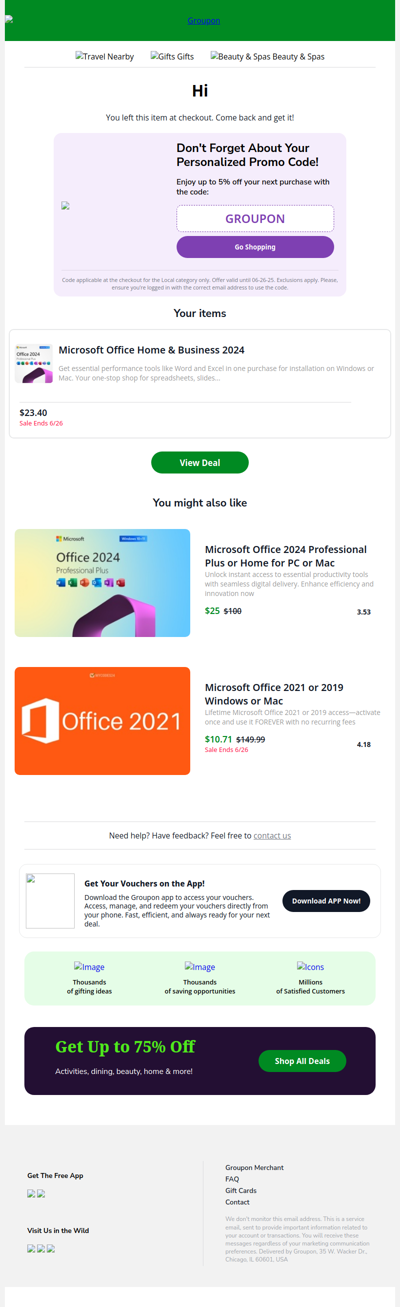Image resolution: width=400 pixels, height=1307 pixels.
Task: Open orange Office 2021 product image
Action: point(102,721)
